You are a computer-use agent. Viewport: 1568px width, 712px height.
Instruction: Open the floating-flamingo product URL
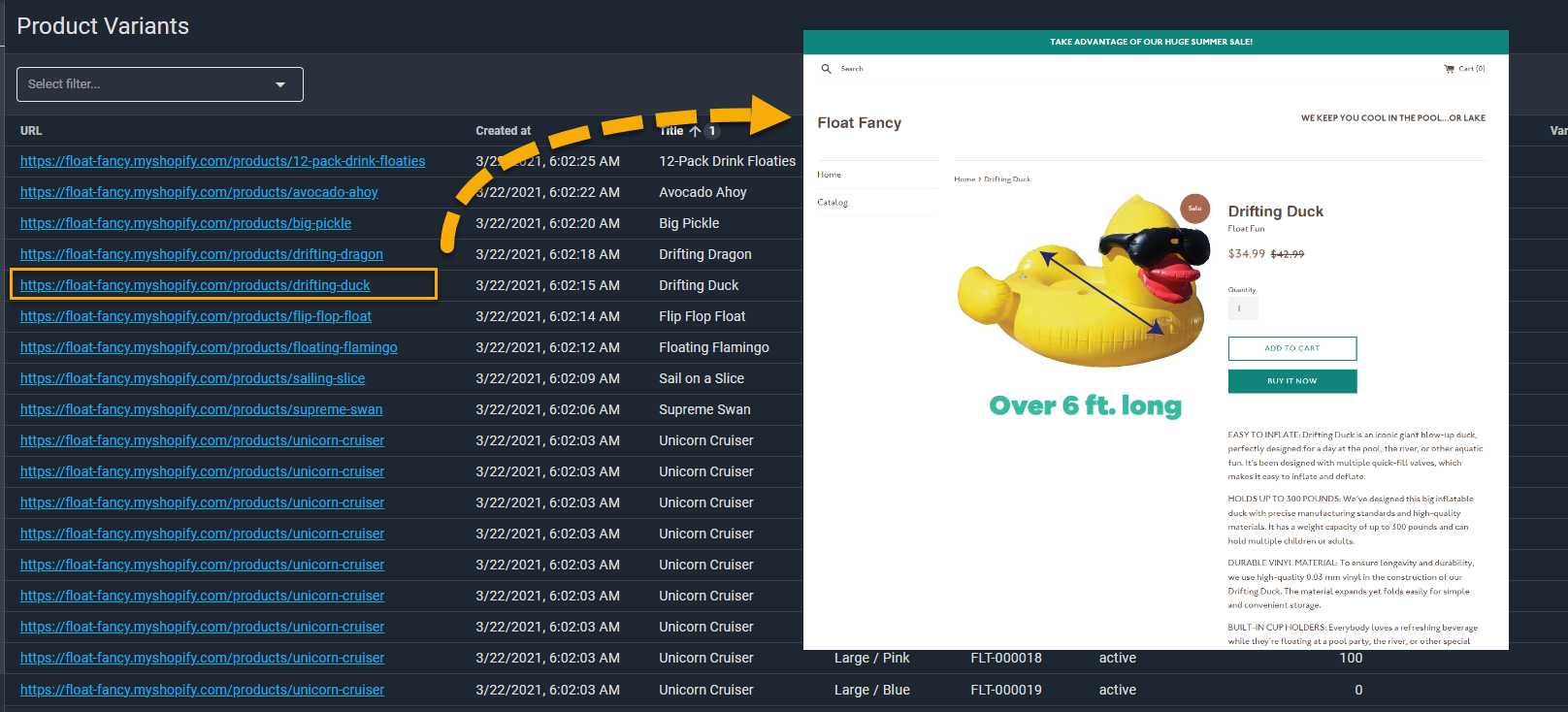point(209,347)
